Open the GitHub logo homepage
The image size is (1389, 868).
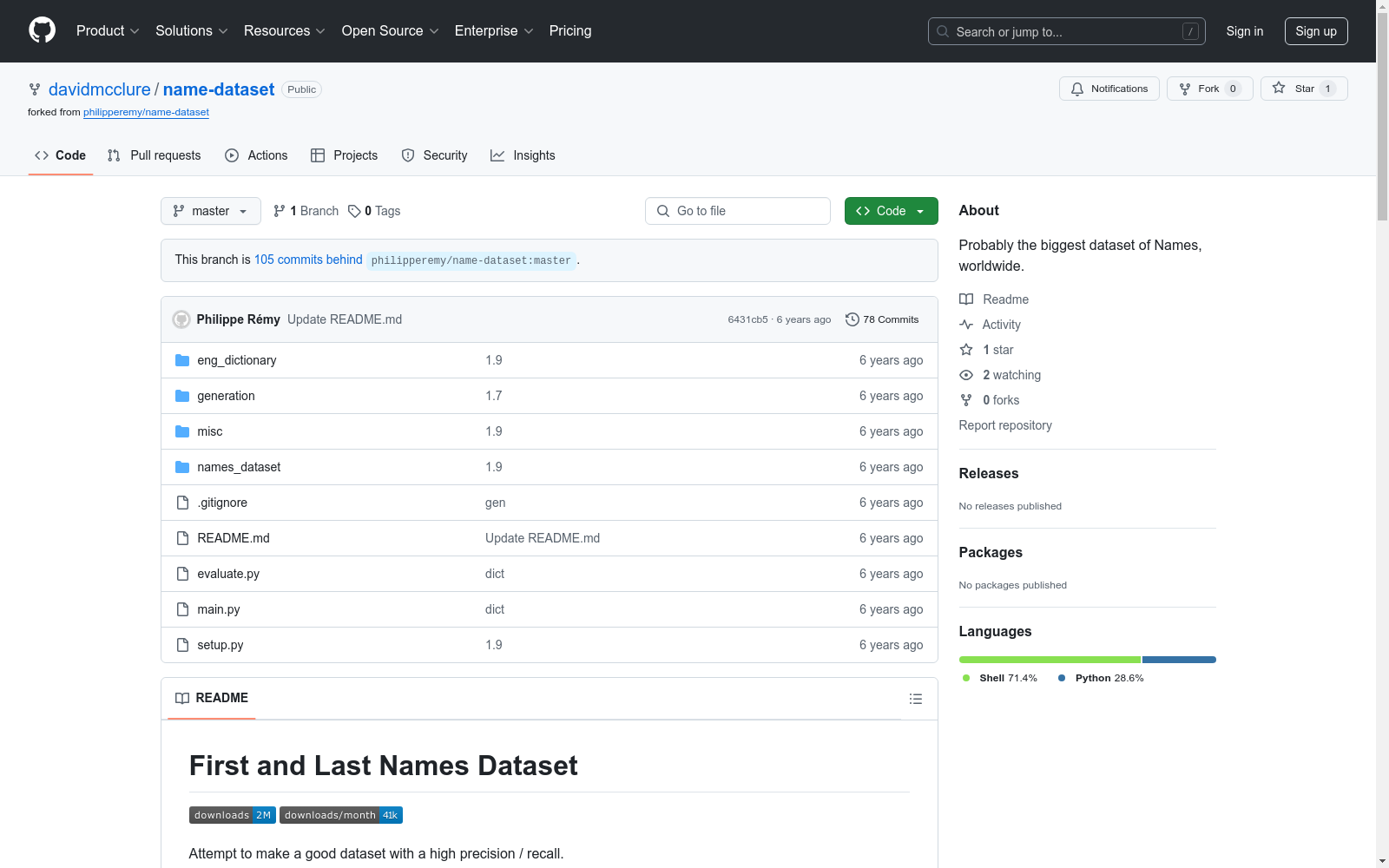click(42, 30)
